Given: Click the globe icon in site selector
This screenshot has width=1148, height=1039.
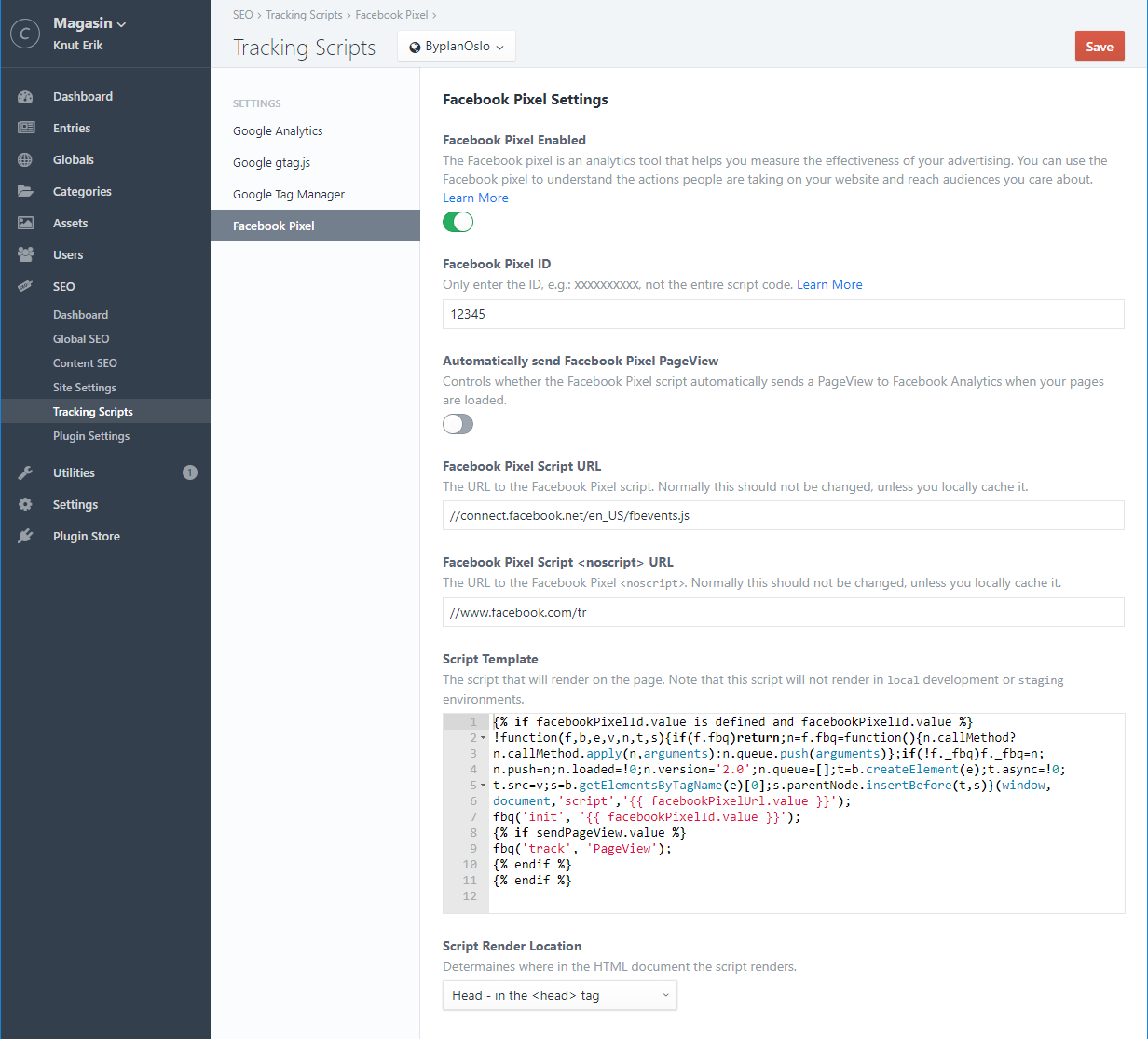Looking at the screenshot, I should 415,47.
